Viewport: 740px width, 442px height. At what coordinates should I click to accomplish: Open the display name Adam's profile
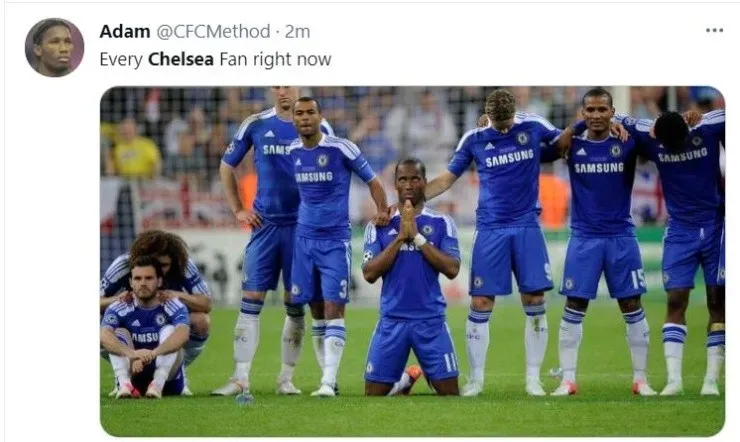click(x=125, y=32)
